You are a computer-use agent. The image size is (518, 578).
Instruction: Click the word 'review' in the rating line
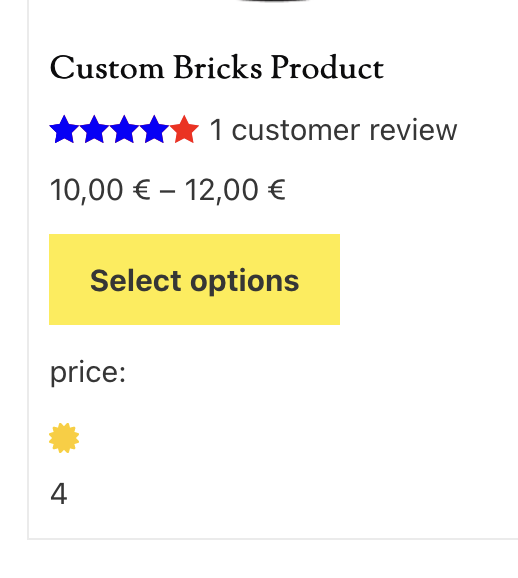click(x=413, y=130)
